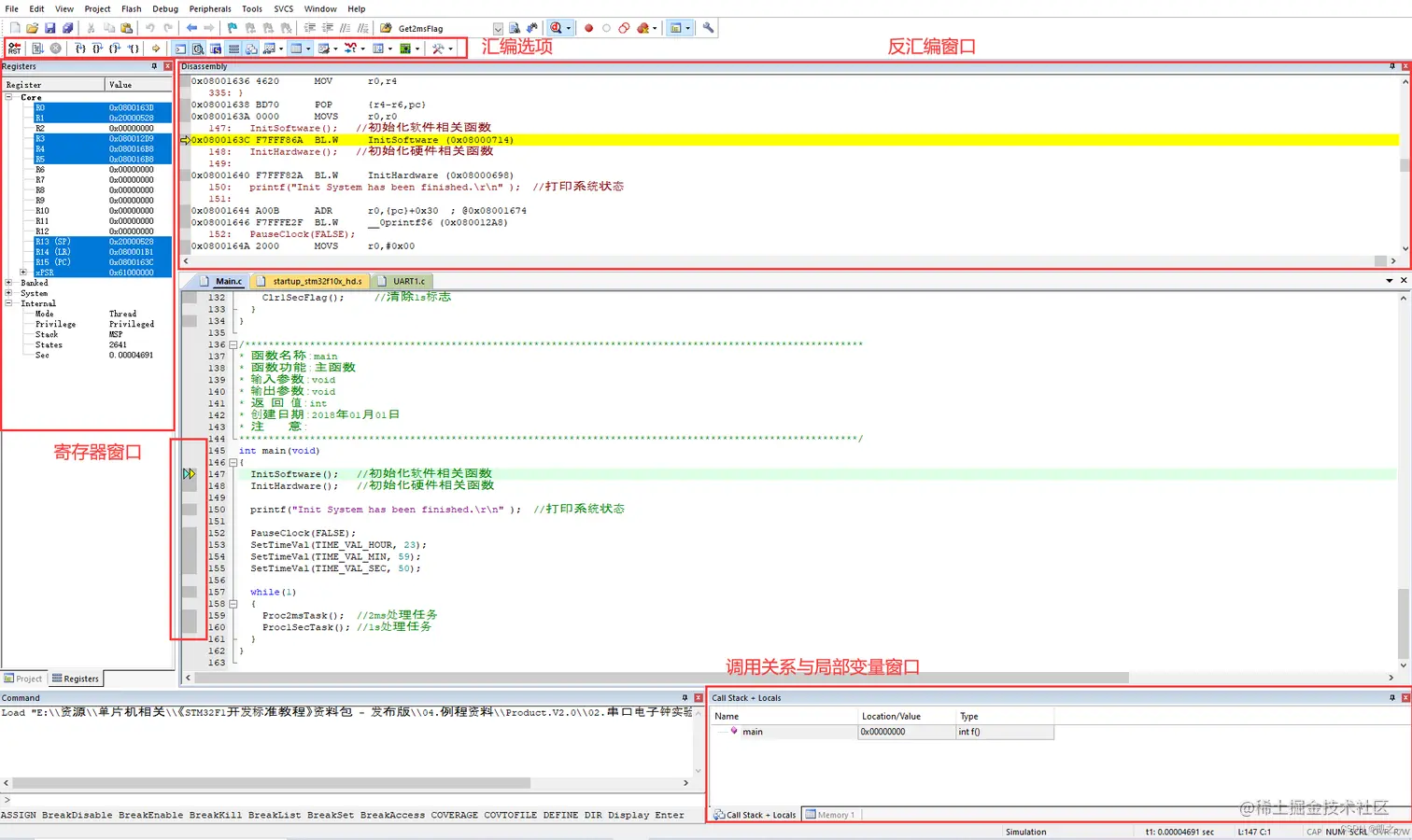Toggle the Command Window button
This screenshot has height=840, width=1412.
click(x=180, y=49)
